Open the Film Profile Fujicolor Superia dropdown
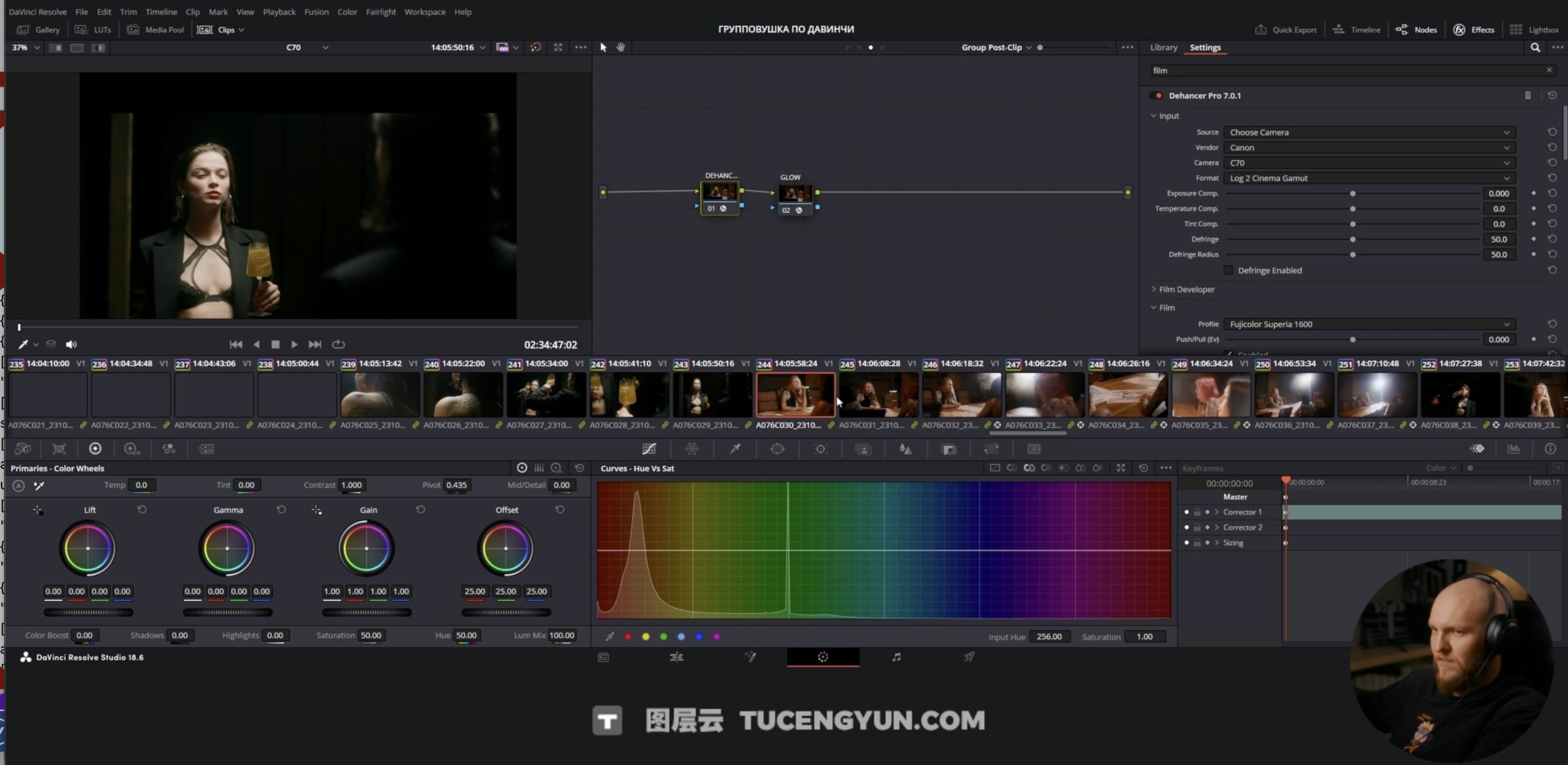 coord(1369,324)
